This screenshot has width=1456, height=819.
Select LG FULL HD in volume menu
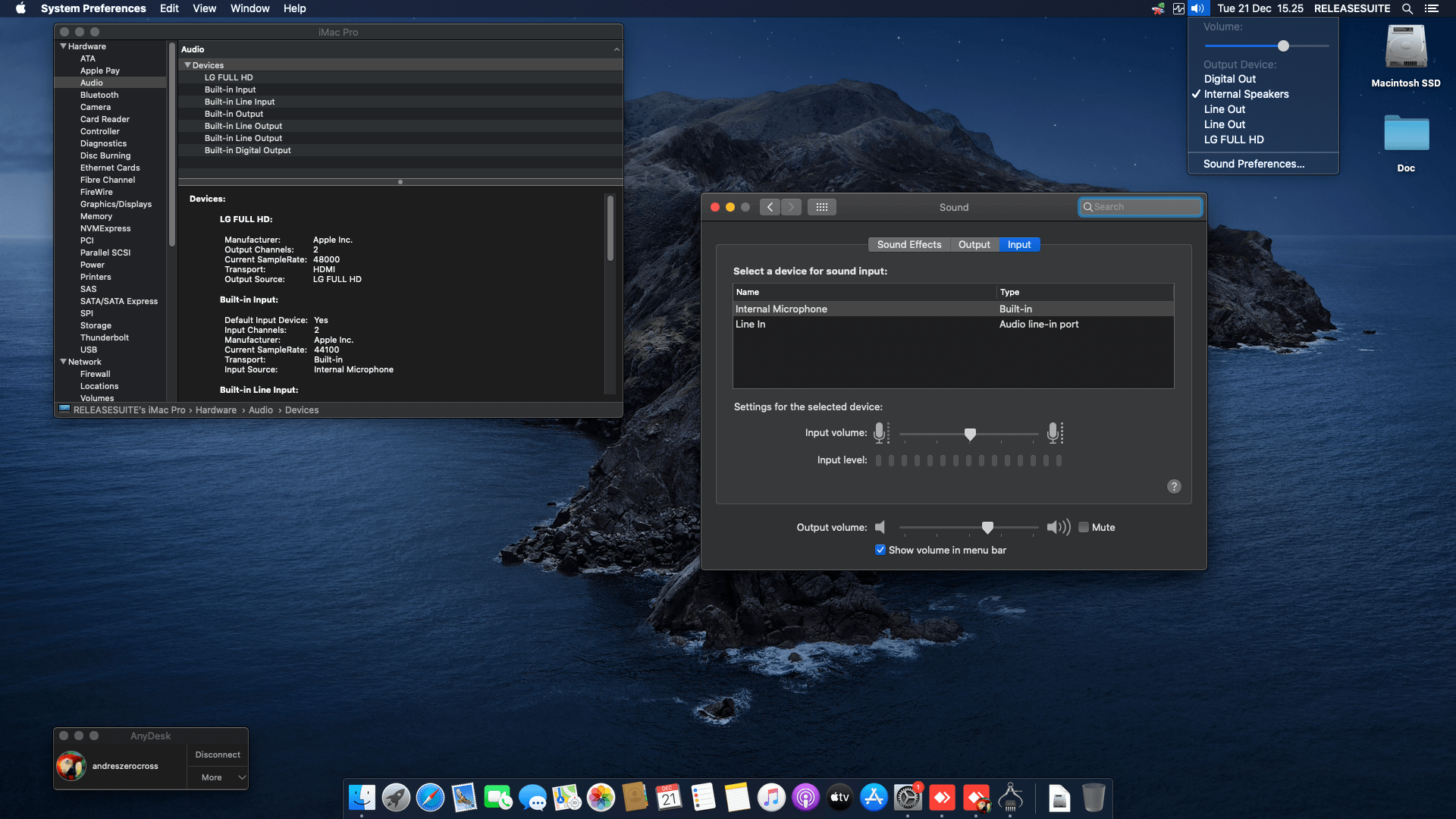pyautogui.click(x=1263, y=140)
